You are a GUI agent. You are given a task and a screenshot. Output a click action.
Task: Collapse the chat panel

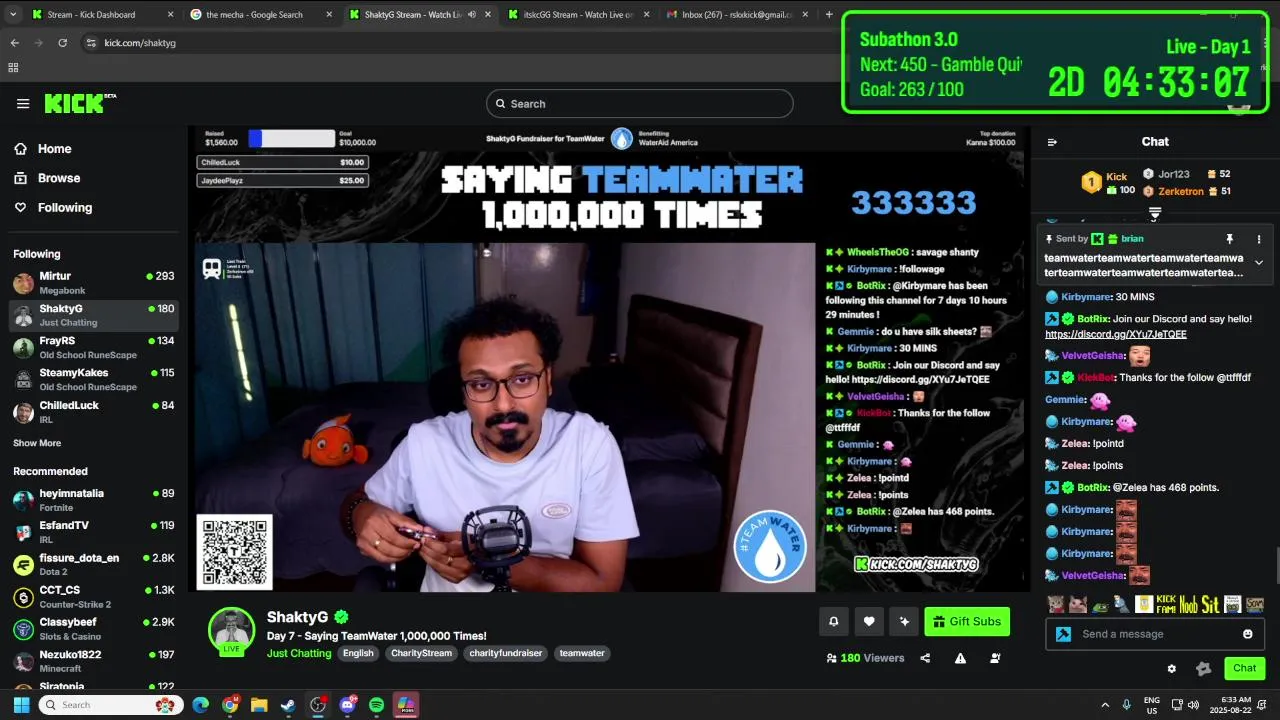click(x=1052, y=142)
